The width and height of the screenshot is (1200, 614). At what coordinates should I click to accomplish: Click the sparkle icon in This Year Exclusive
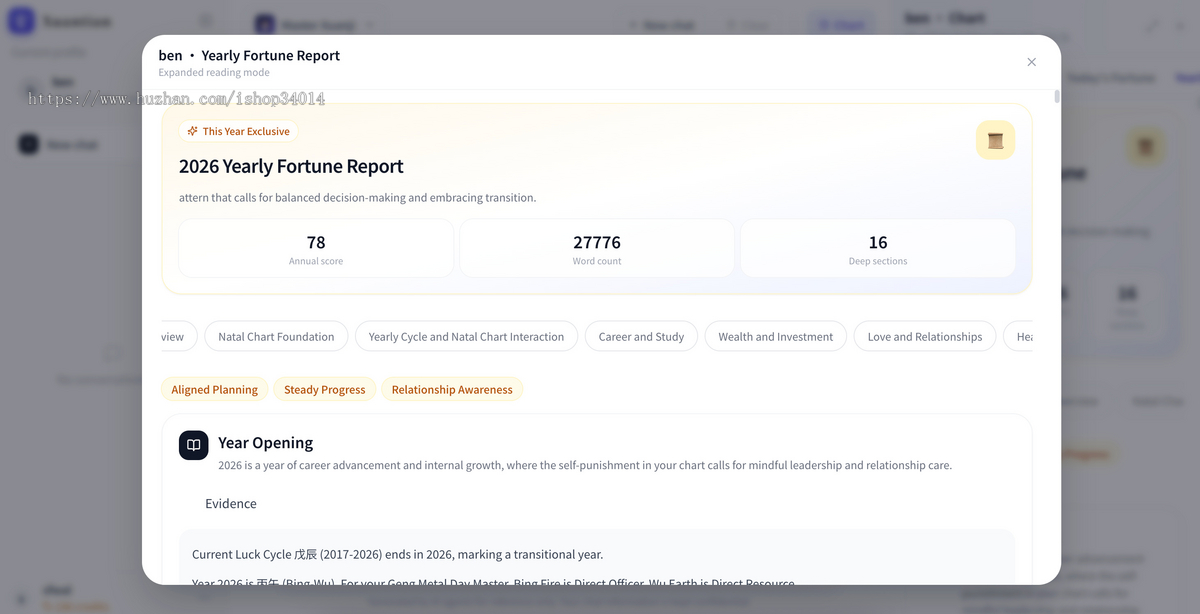pyautogui.click(x=192, y=131)
